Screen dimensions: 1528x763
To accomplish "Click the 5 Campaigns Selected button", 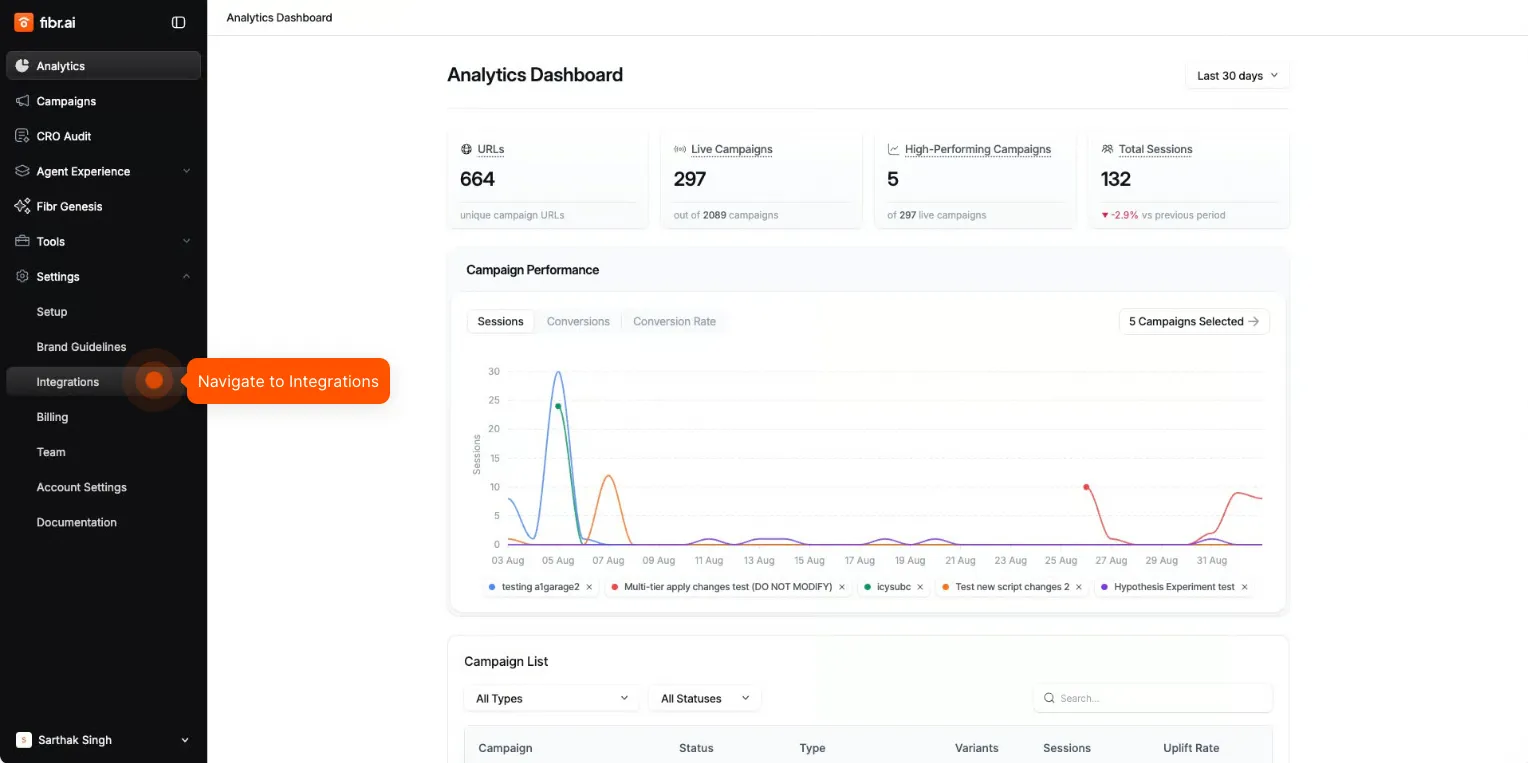I will click(x=1194, y=321).
